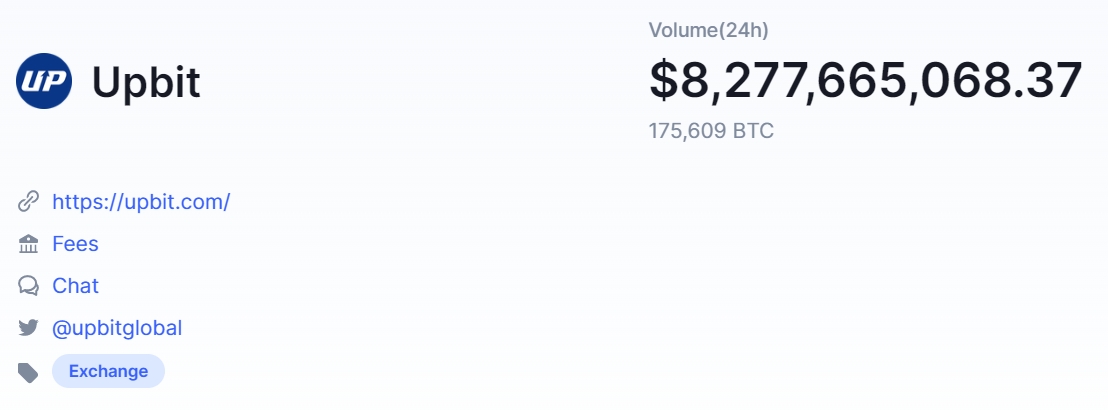Click the gray tag icon
1108x410 pixels.
(28, 372)
